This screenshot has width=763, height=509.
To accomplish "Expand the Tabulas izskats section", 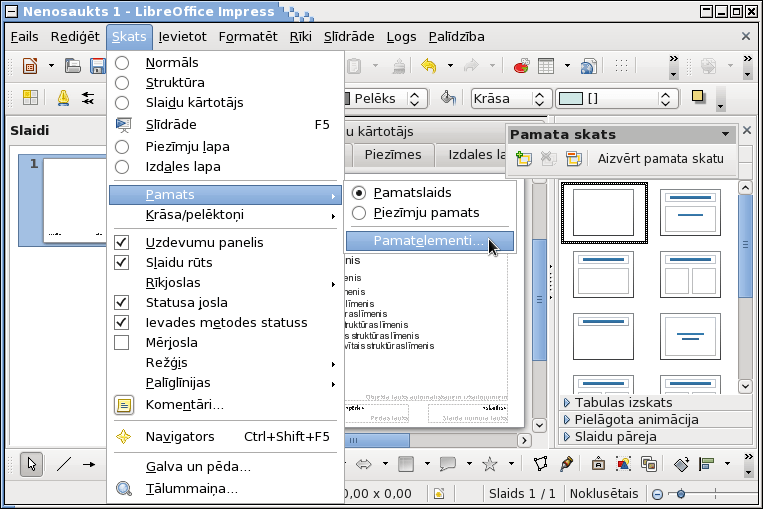I will [x=656, y=402].
